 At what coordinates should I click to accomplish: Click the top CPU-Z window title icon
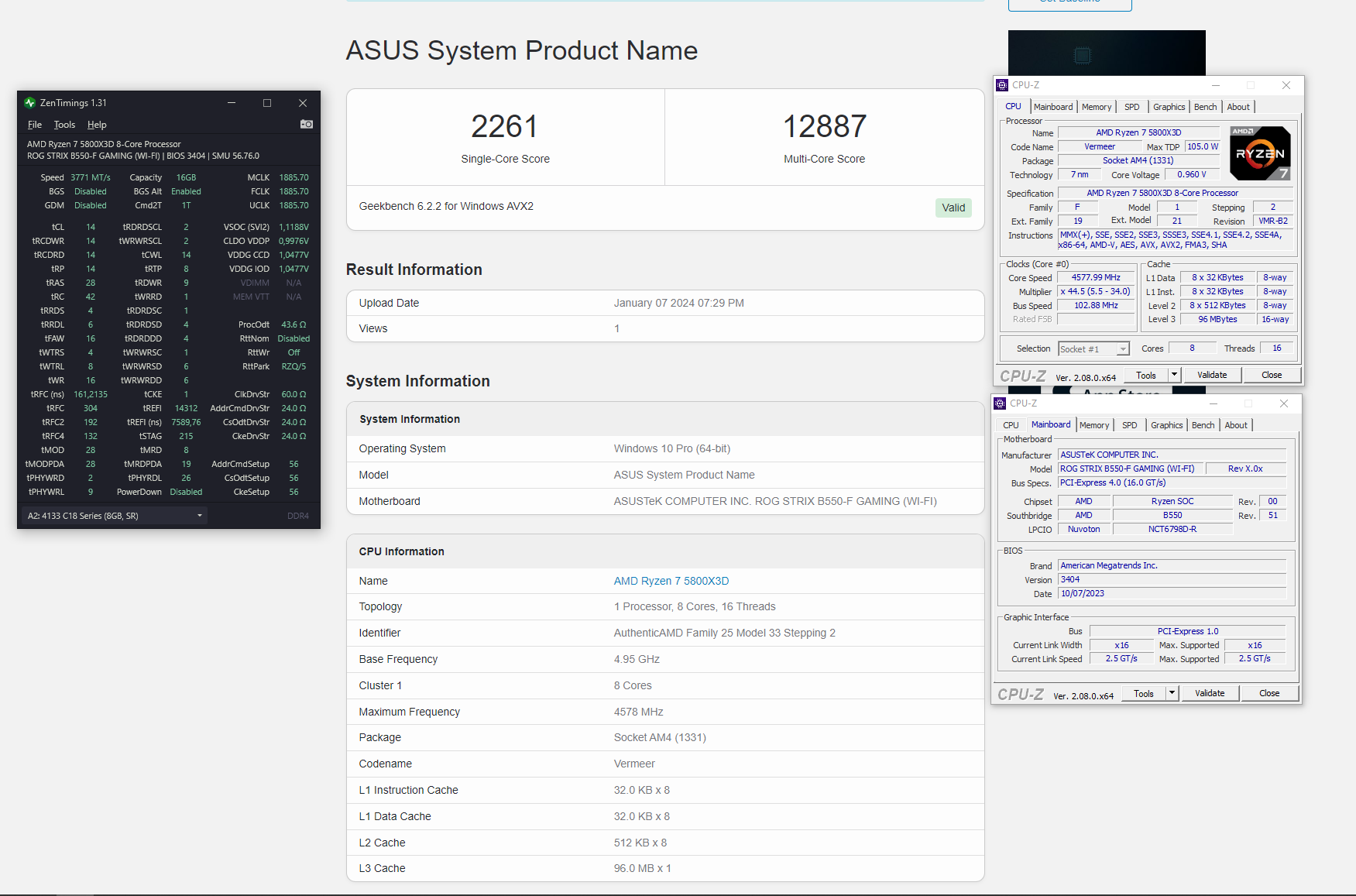1003,85
